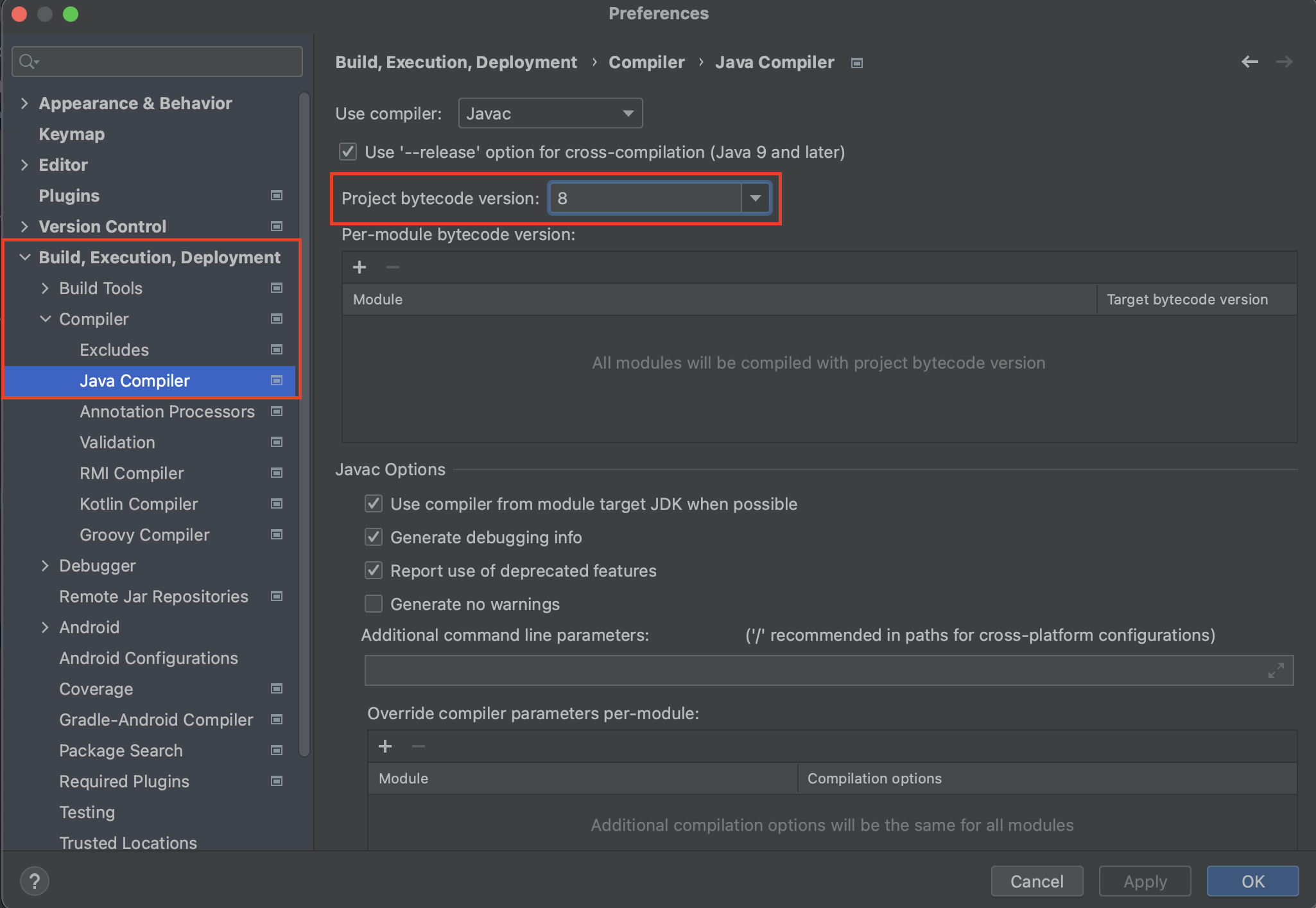Click the OK button
1316x908 pixels.
1252,881
